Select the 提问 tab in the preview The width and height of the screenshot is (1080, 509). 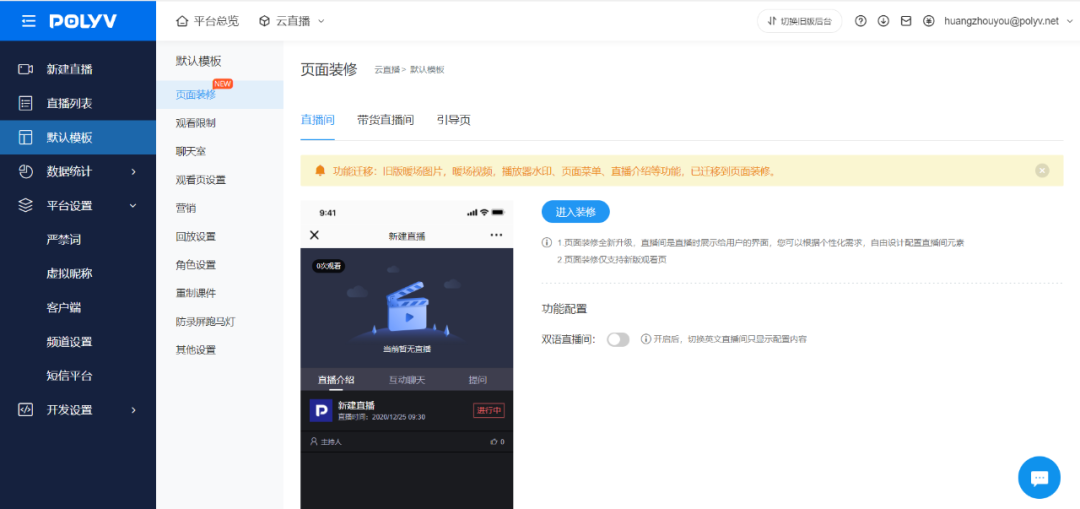478,380
